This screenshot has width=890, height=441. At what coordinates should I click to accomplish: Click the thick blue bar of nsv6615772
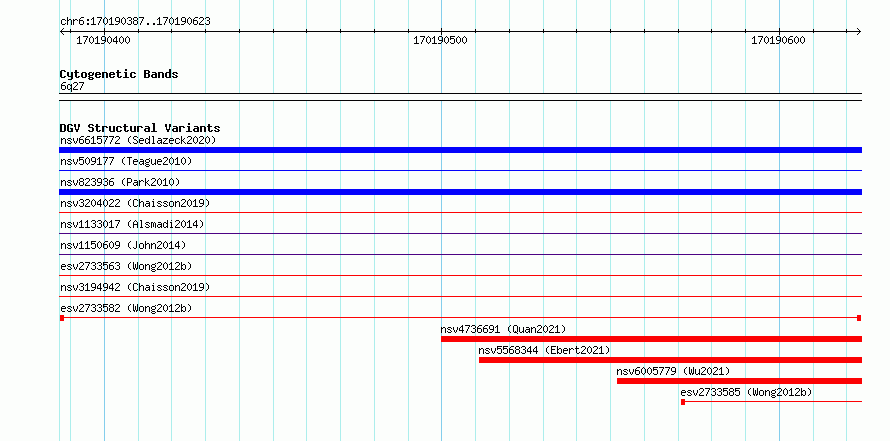point(460,150)
